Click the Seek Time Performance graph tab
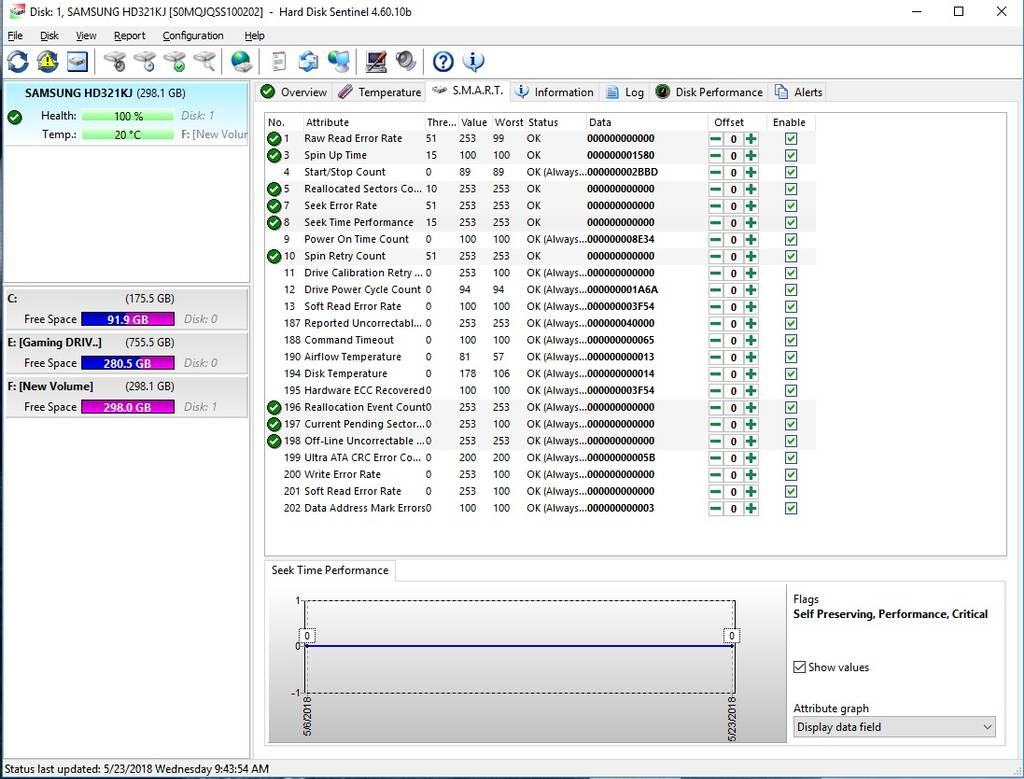This screenshot has height=779, width=1024. (330, 570)
